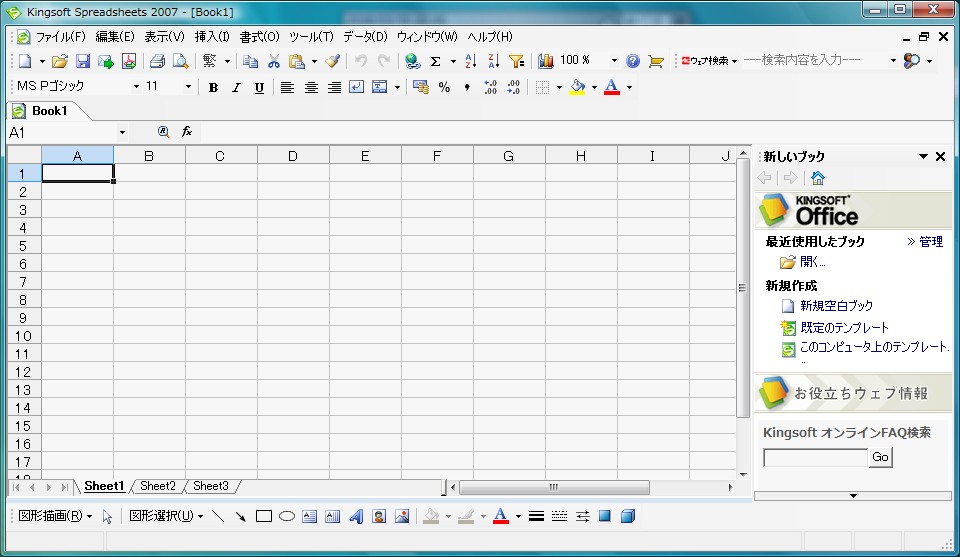Open file with the folder icon

pyautogui.click(x=59, y=61)
